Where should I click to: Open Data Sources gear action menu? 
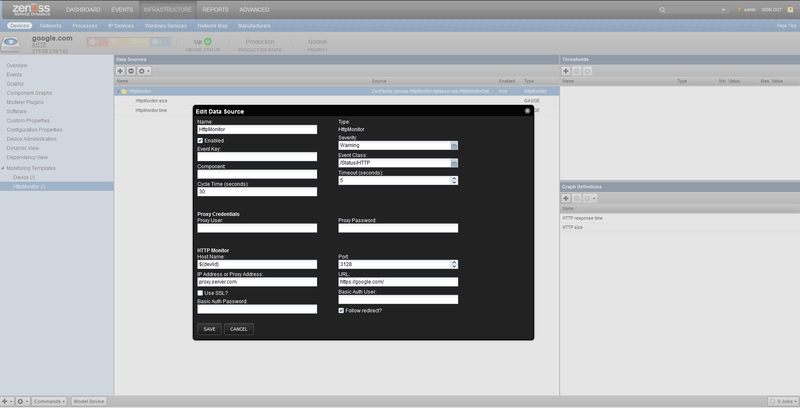(144, 71)
